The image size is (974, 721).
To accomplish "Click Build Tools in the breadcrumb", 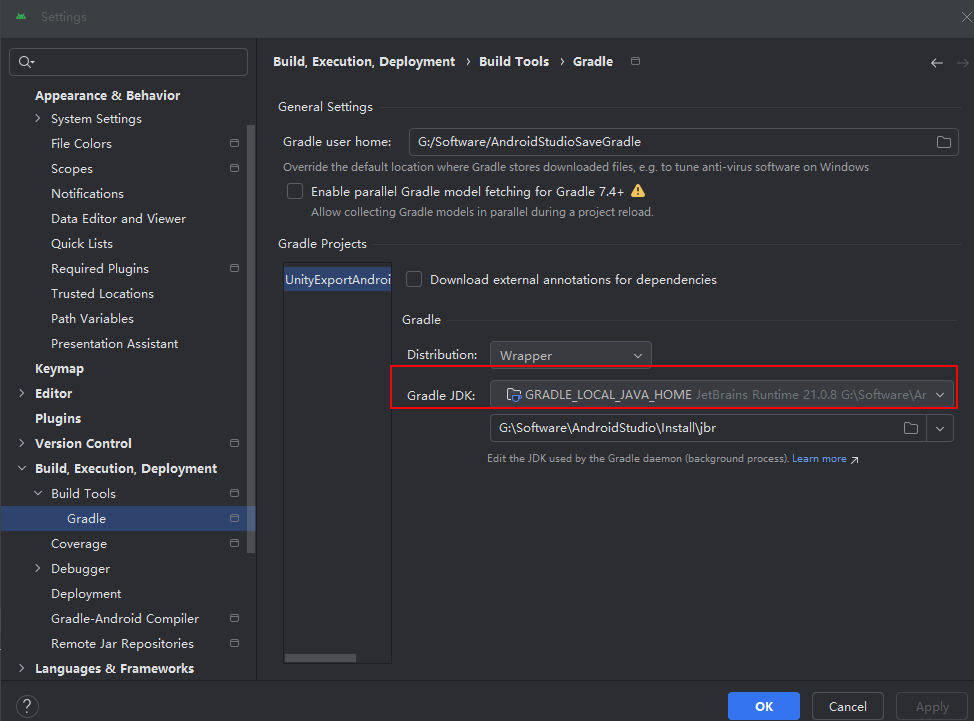I will pos(514,61).
